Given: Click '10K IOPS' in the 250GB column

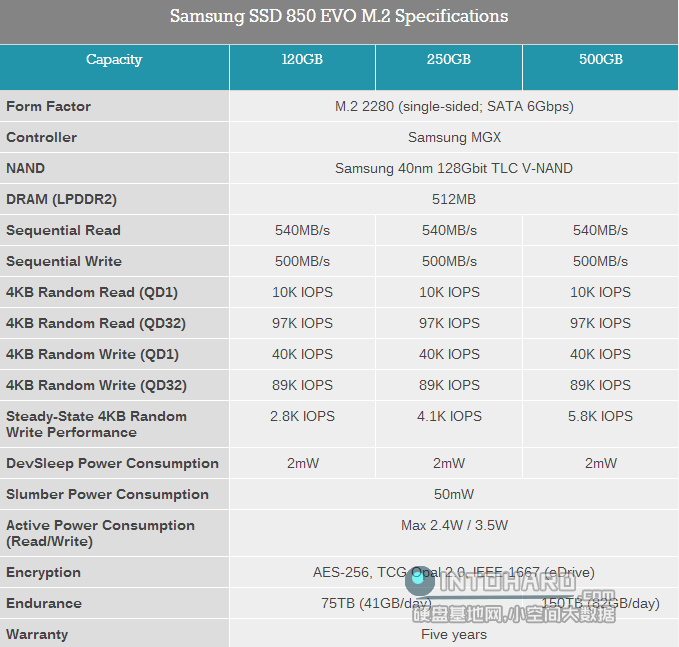Looking at the screenshot, I should (x=449, y=292).
